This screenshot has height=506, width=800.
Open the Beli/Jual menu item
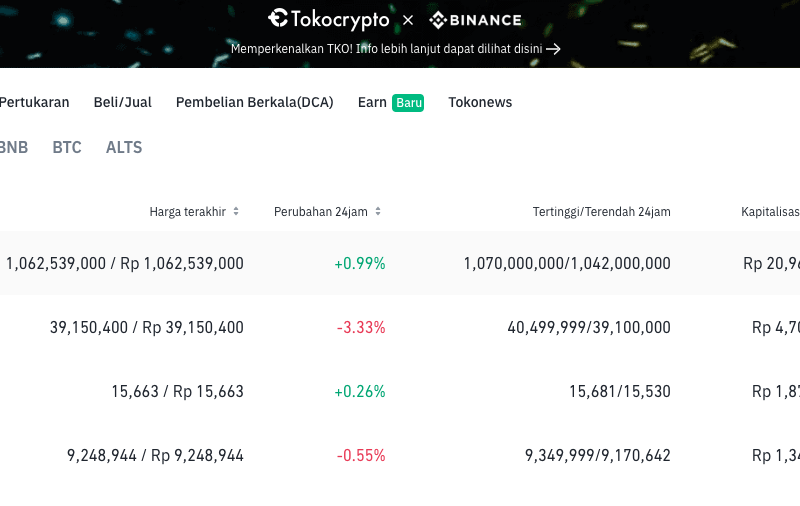(x=122, y=102)
